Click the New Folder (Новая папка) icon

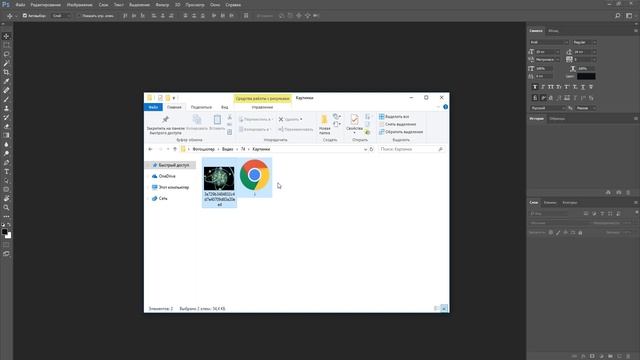click(x=324, y=120)
